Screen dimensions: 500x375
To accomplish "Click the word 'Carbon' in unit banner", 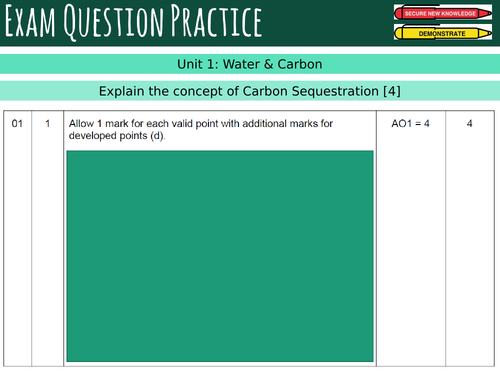I will 300,64.
